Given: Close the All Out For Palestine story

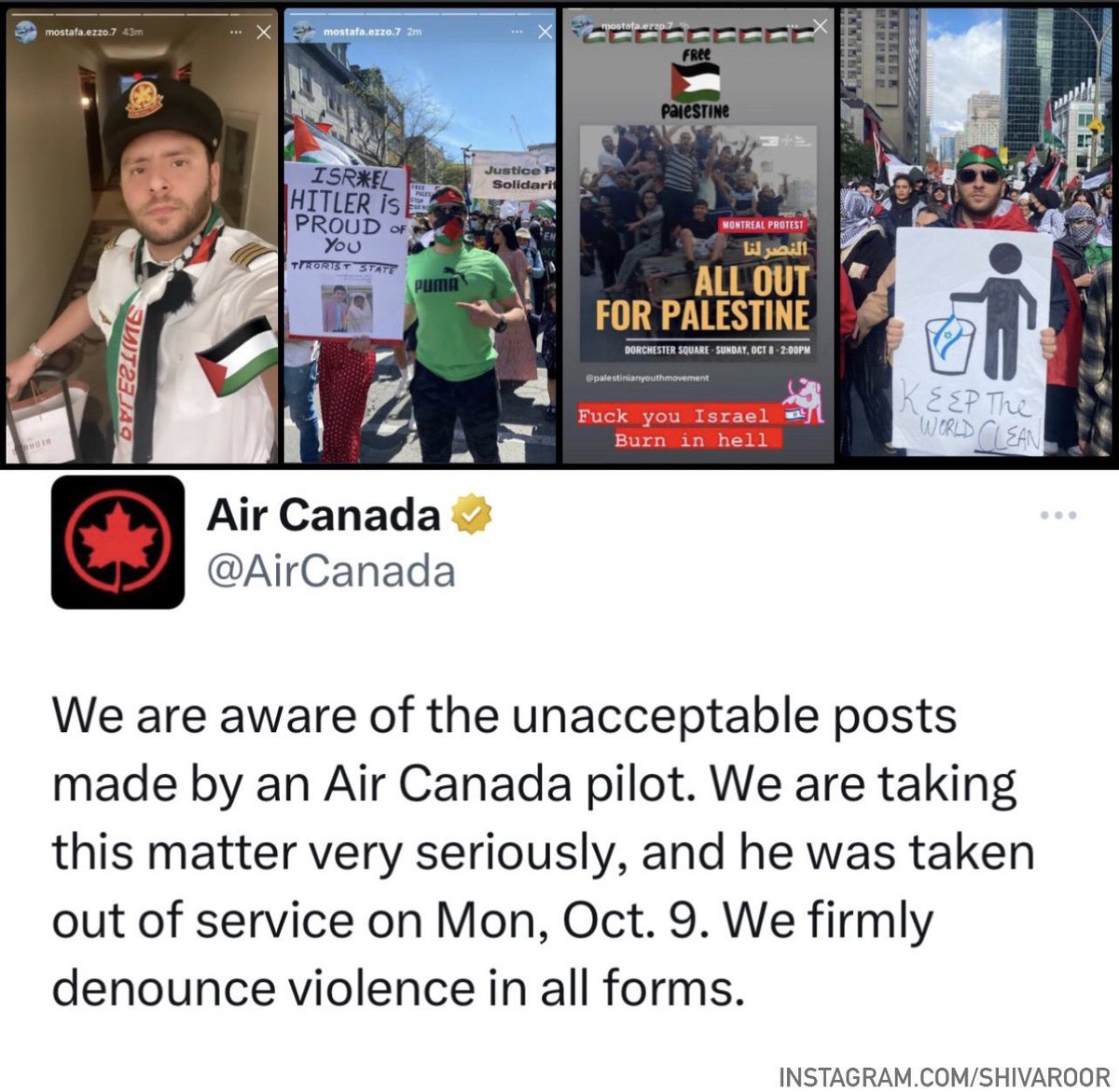Looking at the screenshot, I should coord(819,26).
